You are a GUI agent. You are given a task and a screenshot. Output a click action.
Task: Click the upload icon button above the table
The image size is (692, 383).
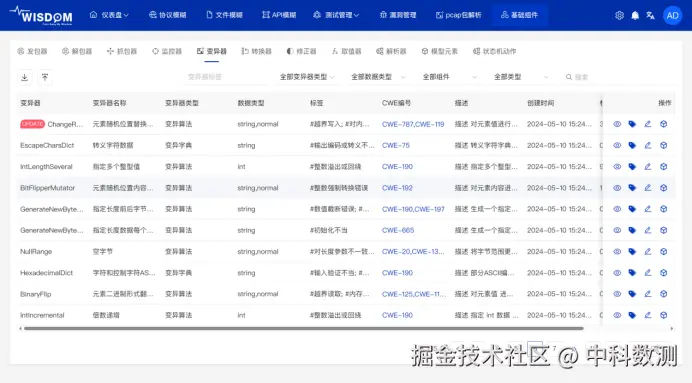click(45, 77)
